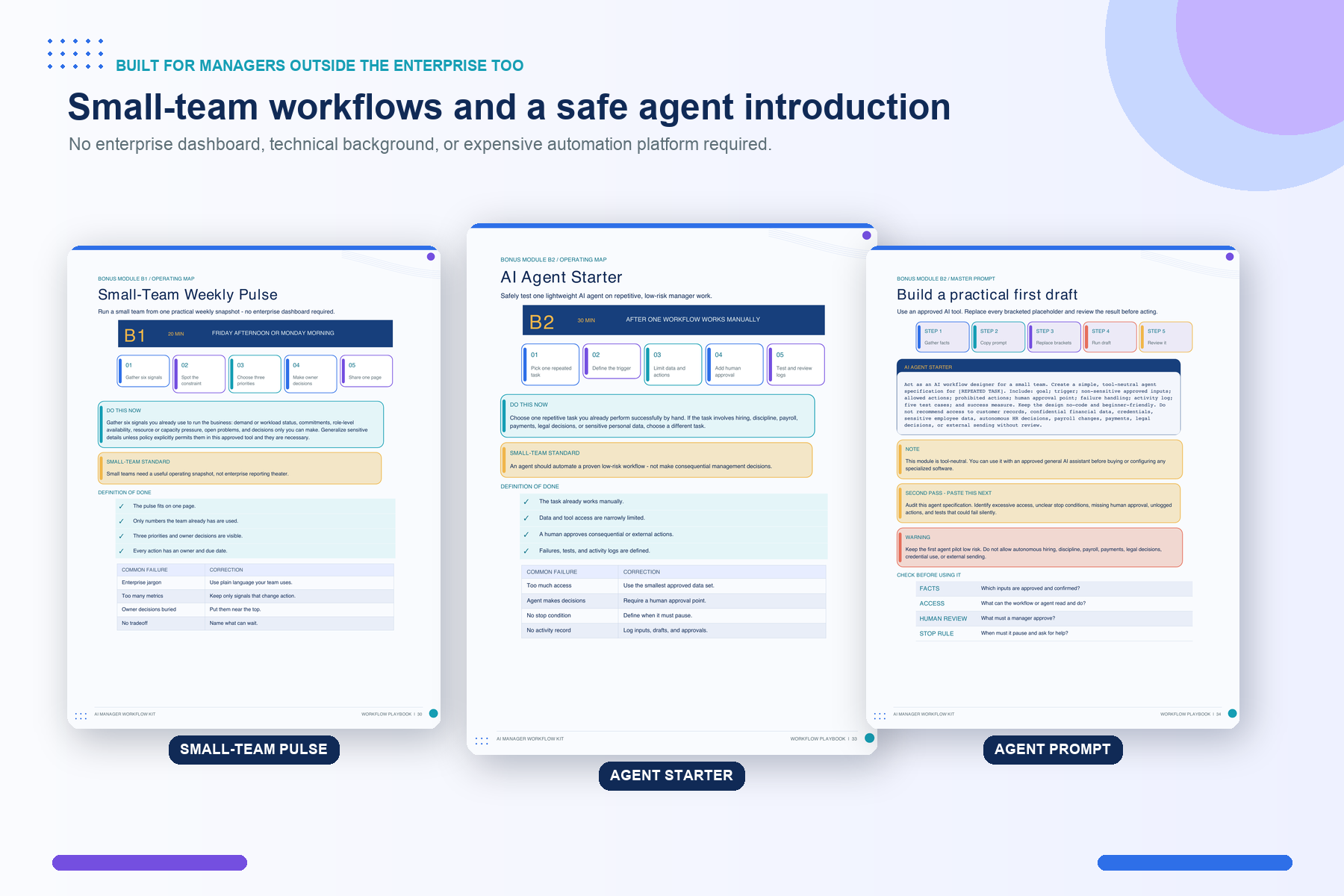
Task: Click the AI AGENT STARTER prompt box header
Action: (1038, 367)
